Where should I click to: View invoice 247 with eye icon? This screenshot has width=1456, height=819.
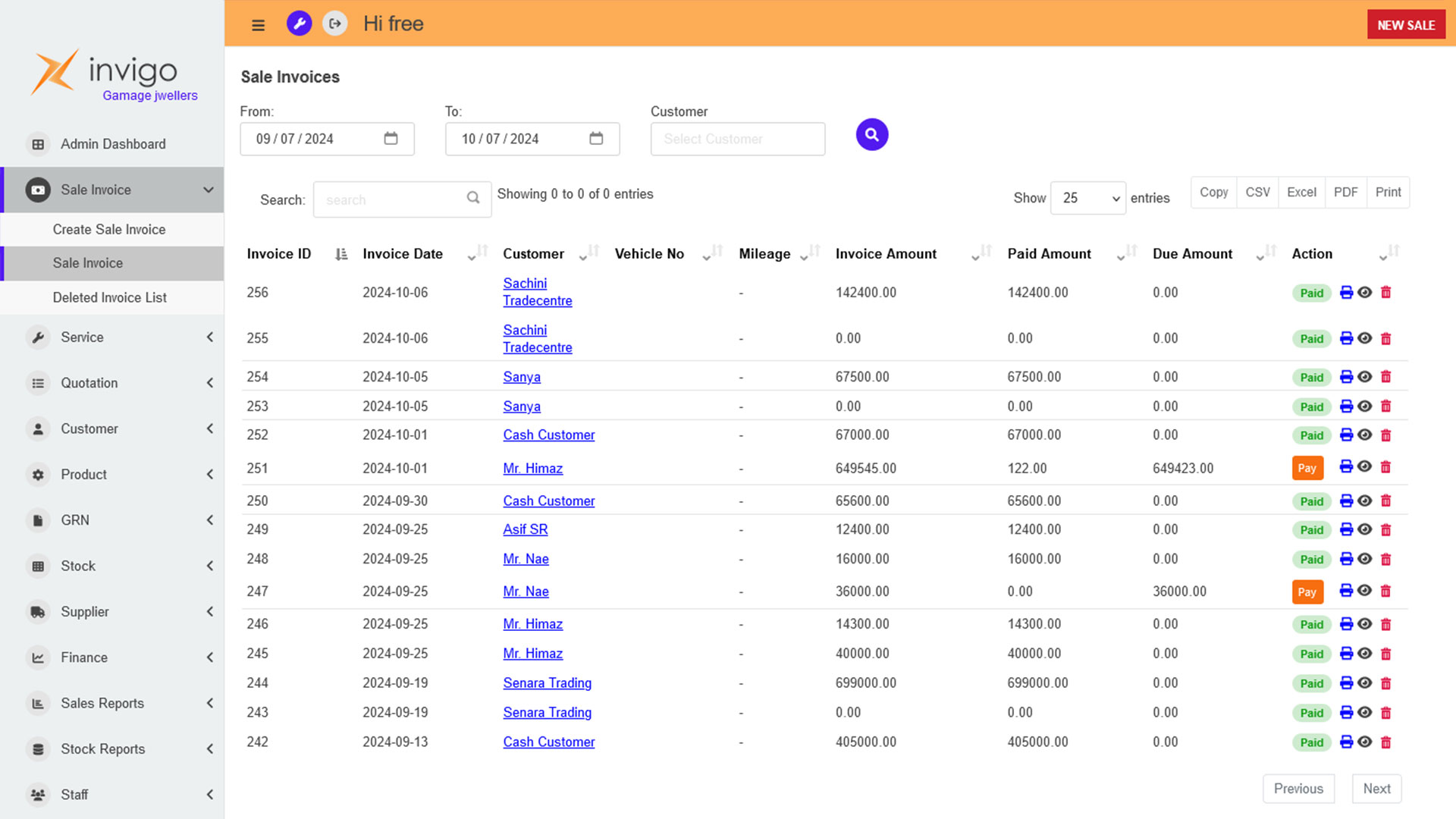point(1364,591)
